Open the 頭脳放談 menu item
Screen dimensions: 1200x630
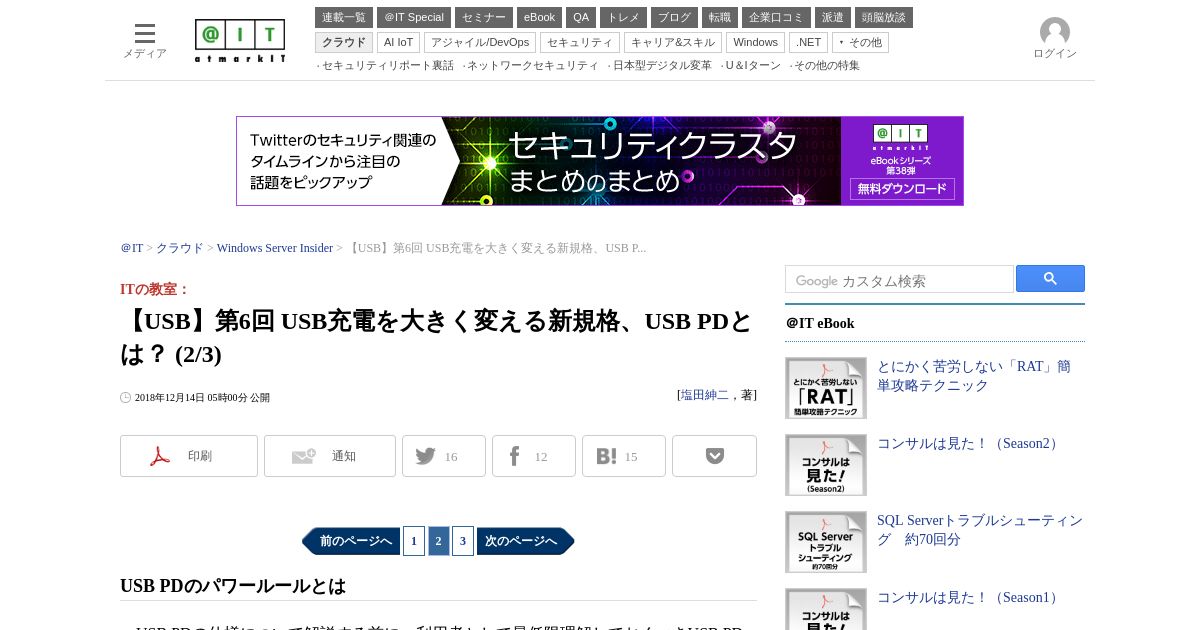point(884,17)
